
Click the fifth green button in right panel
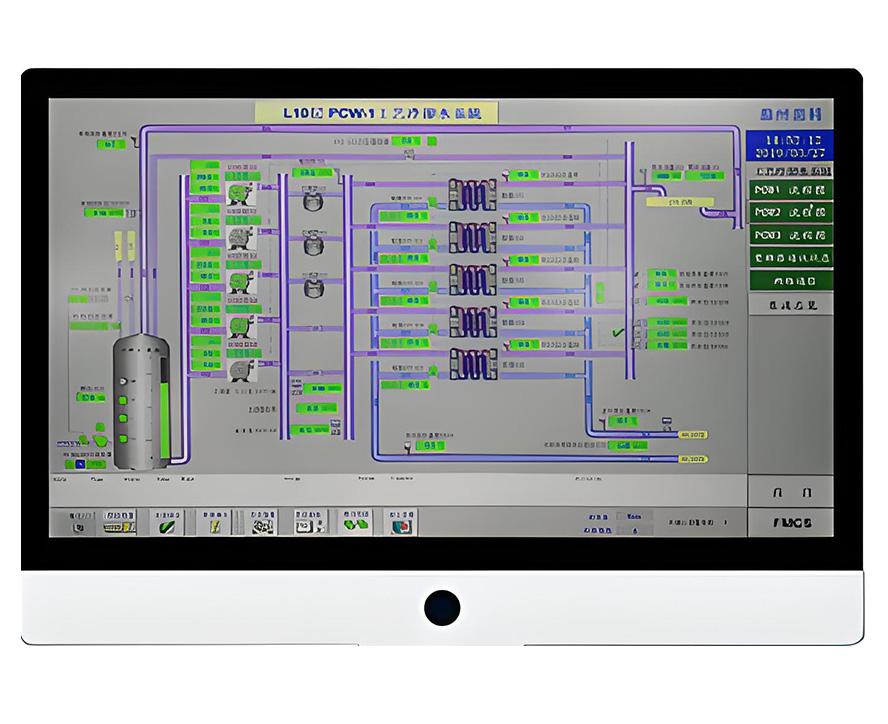point(790,281)
